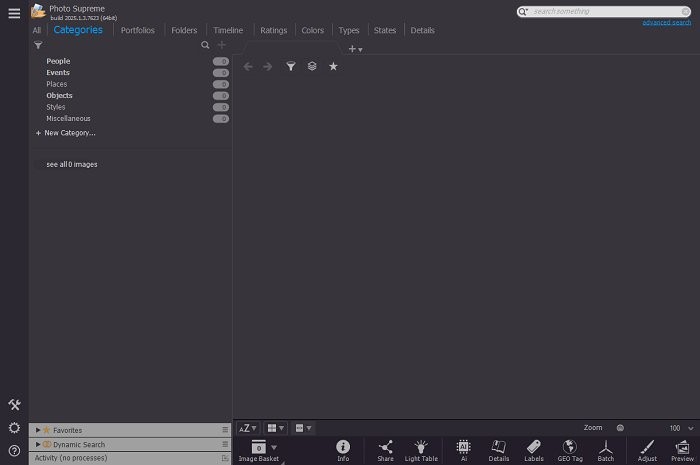700x465 pixels.
Task: Open the Info panel
Action: coord(343,451)
